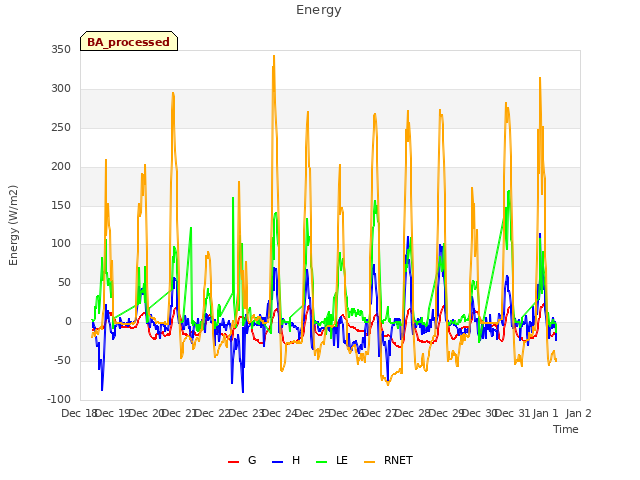Click the 50 y-axis tick label
Image resolution: width=640 pixels, height=480 pixels.
(x=64, y=282)
